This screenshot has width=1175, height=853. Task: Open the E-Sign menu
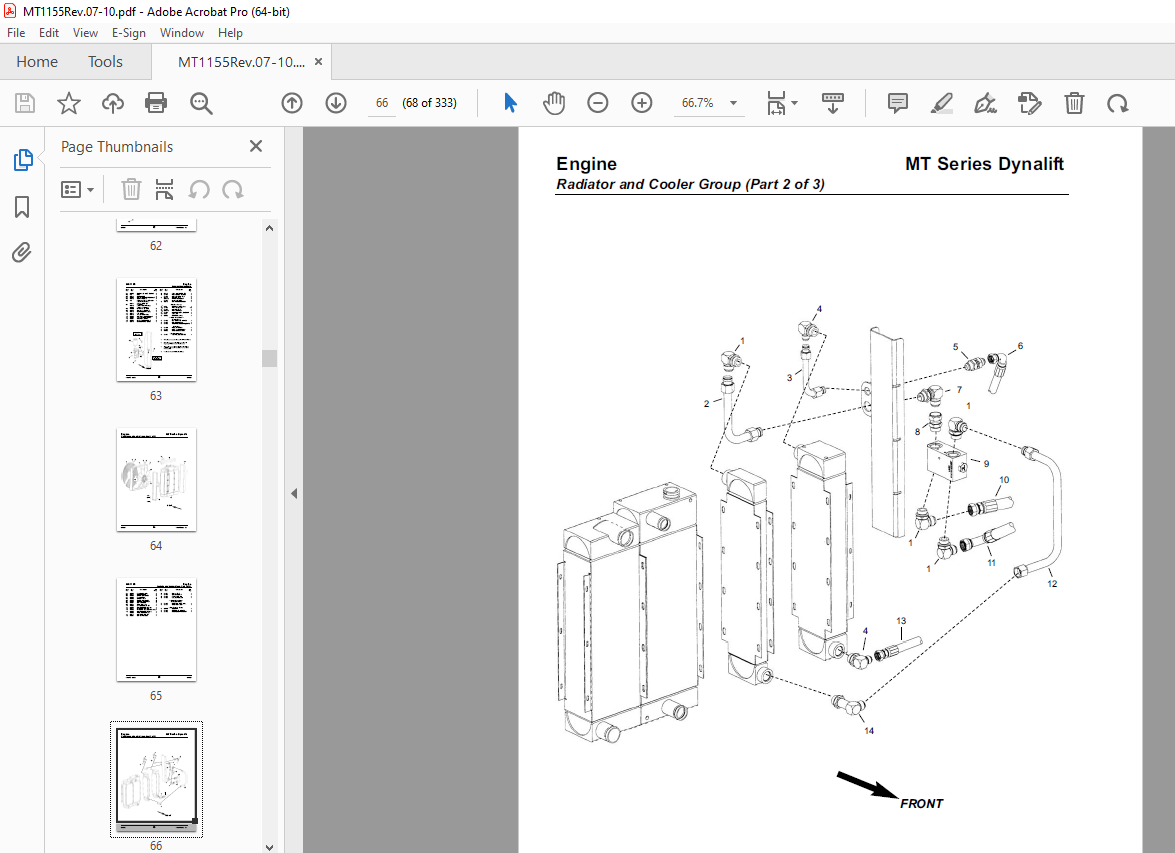click(128, 33)
